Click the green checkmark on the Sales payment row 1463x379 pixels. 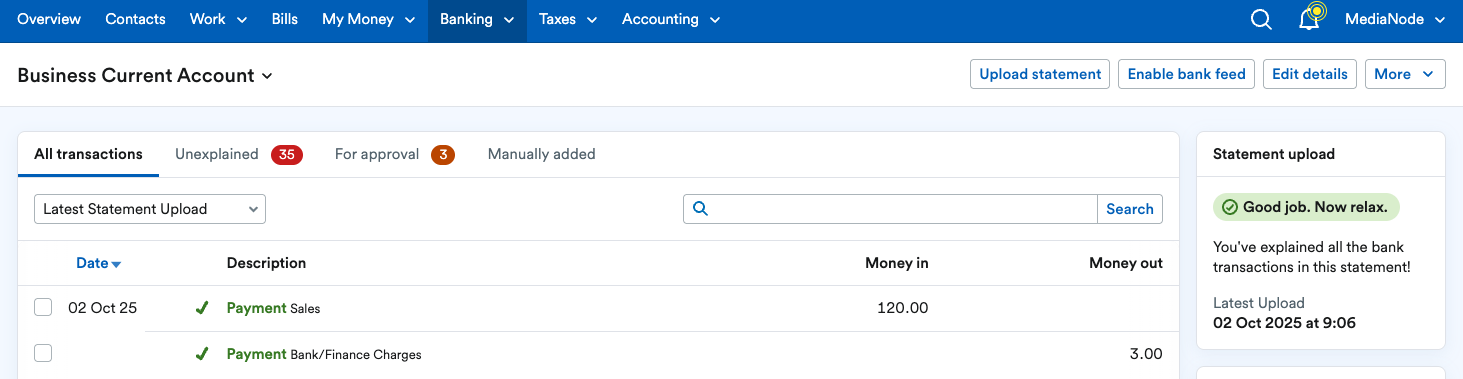[x=202, y=308]
